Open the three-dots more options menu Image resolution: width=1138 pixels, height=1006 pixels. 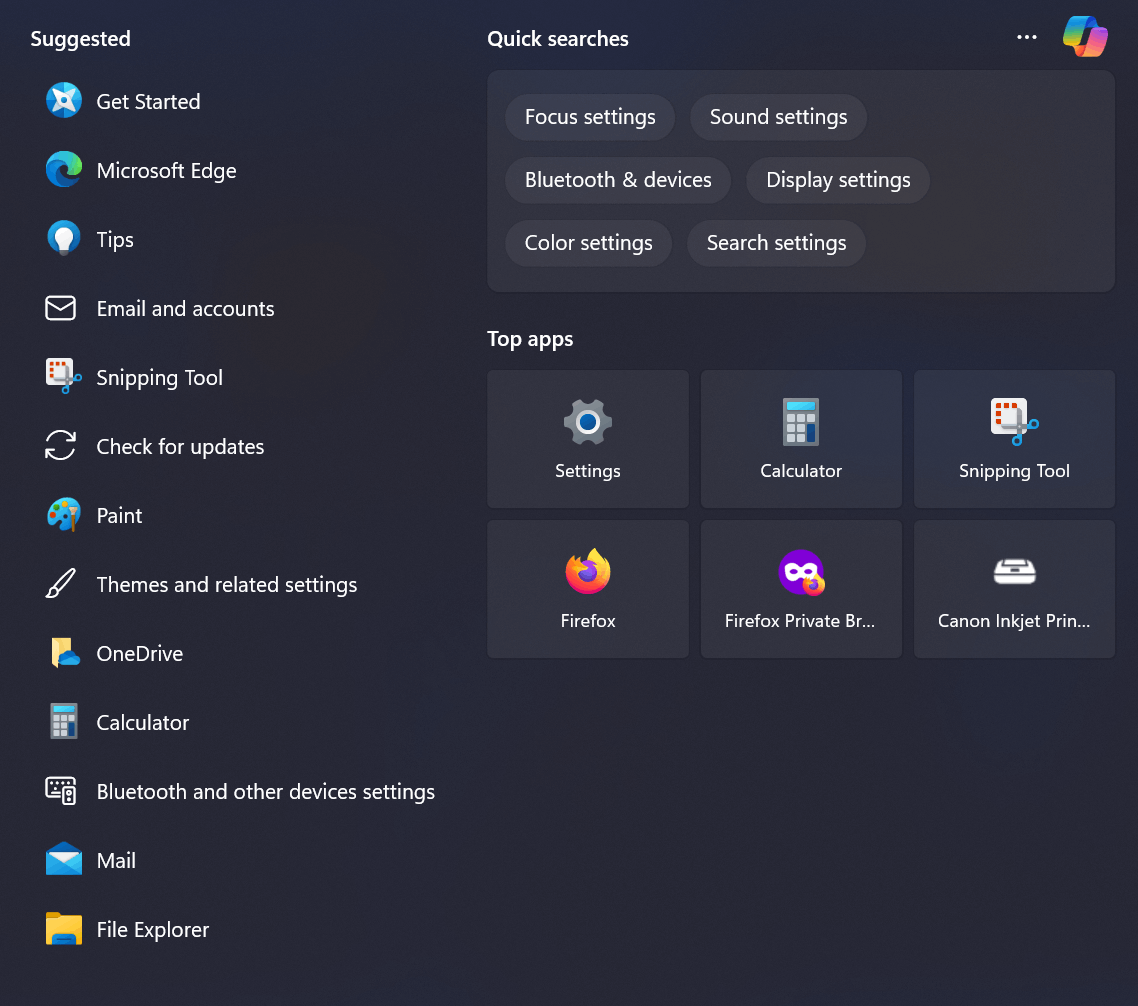(x=1026, y=37)
